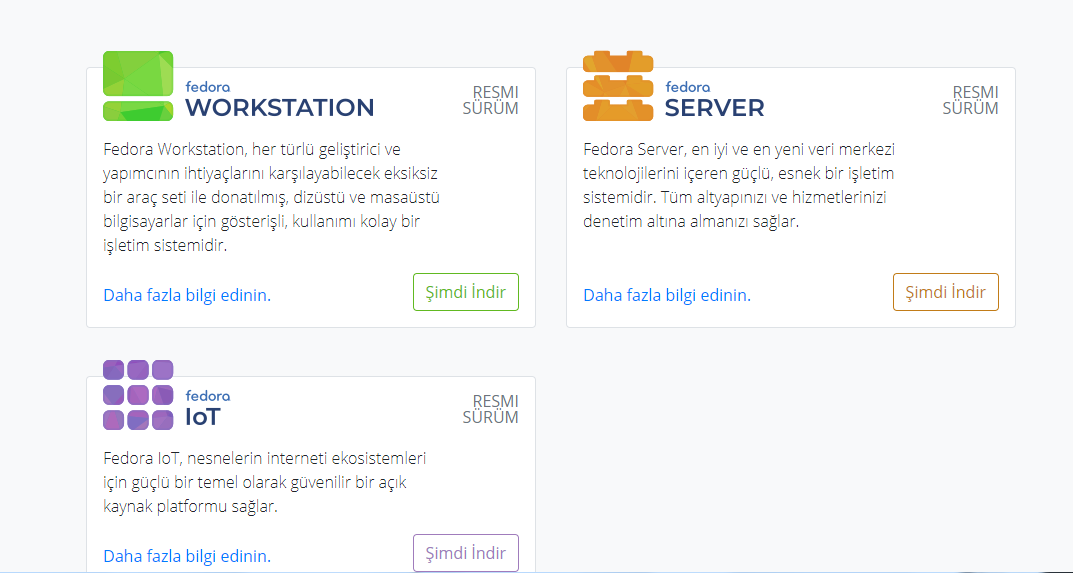Click the SERVER heading text
Viewport: 1073px width, 573px height.
tap(714, 108)
